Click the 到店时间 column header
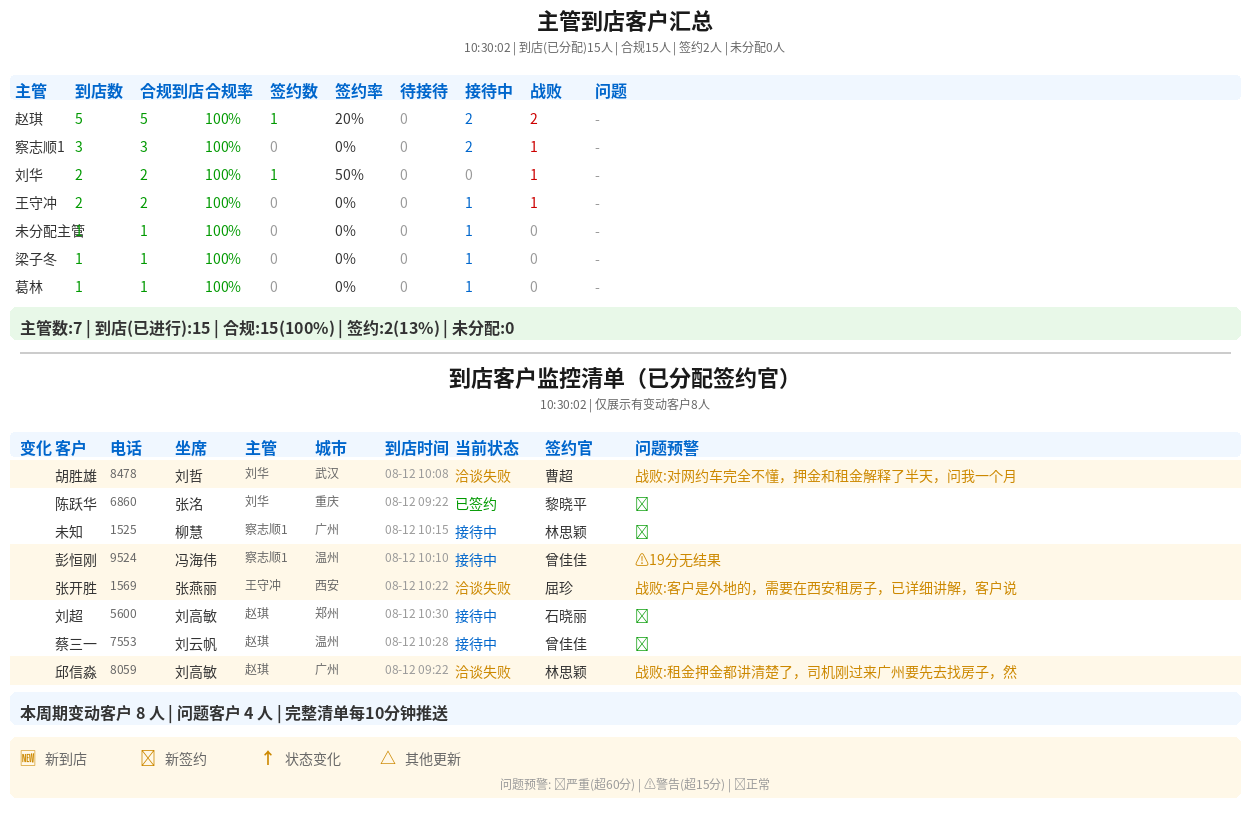 [417, 449]
